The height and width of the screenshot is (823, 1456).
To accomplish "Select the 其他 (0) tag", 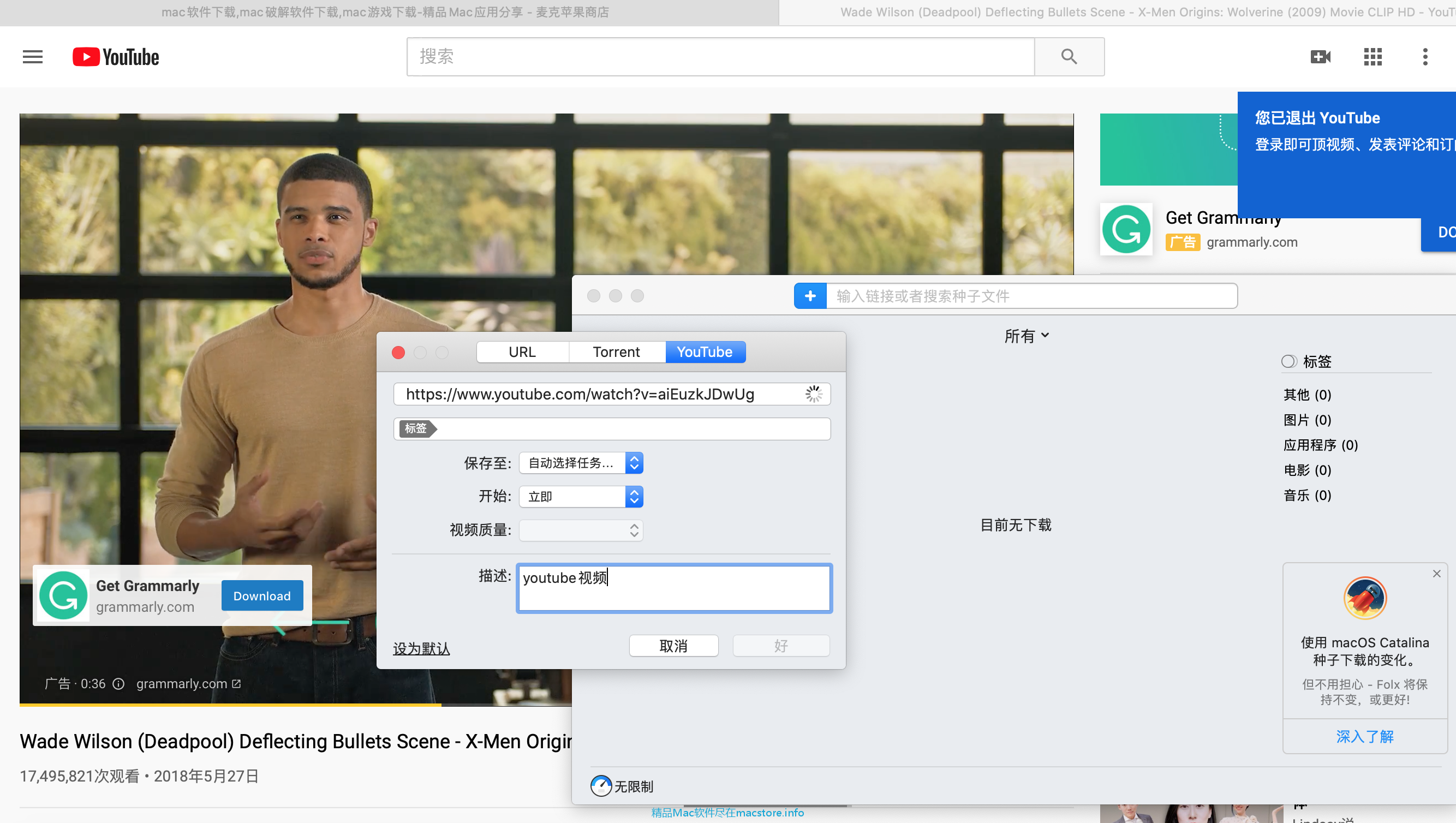I will (1308, 395).
